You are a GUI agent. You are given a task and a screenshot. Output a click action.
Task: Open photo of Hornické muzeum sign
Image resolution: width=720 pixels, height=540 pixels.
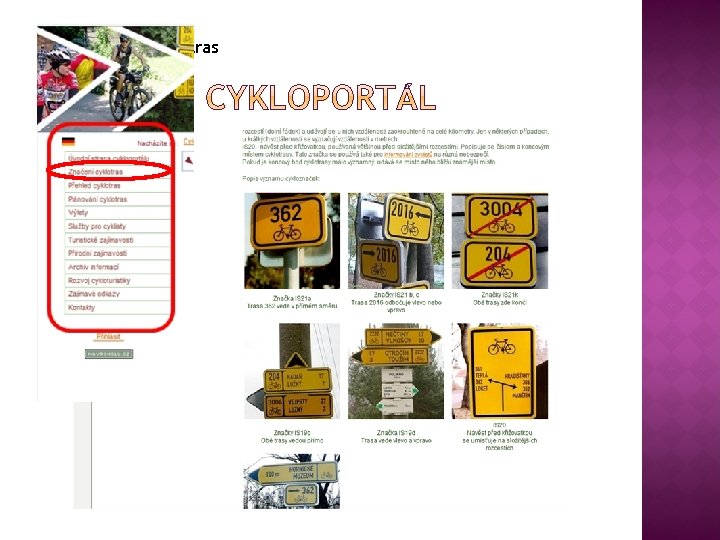pos(292,481)
